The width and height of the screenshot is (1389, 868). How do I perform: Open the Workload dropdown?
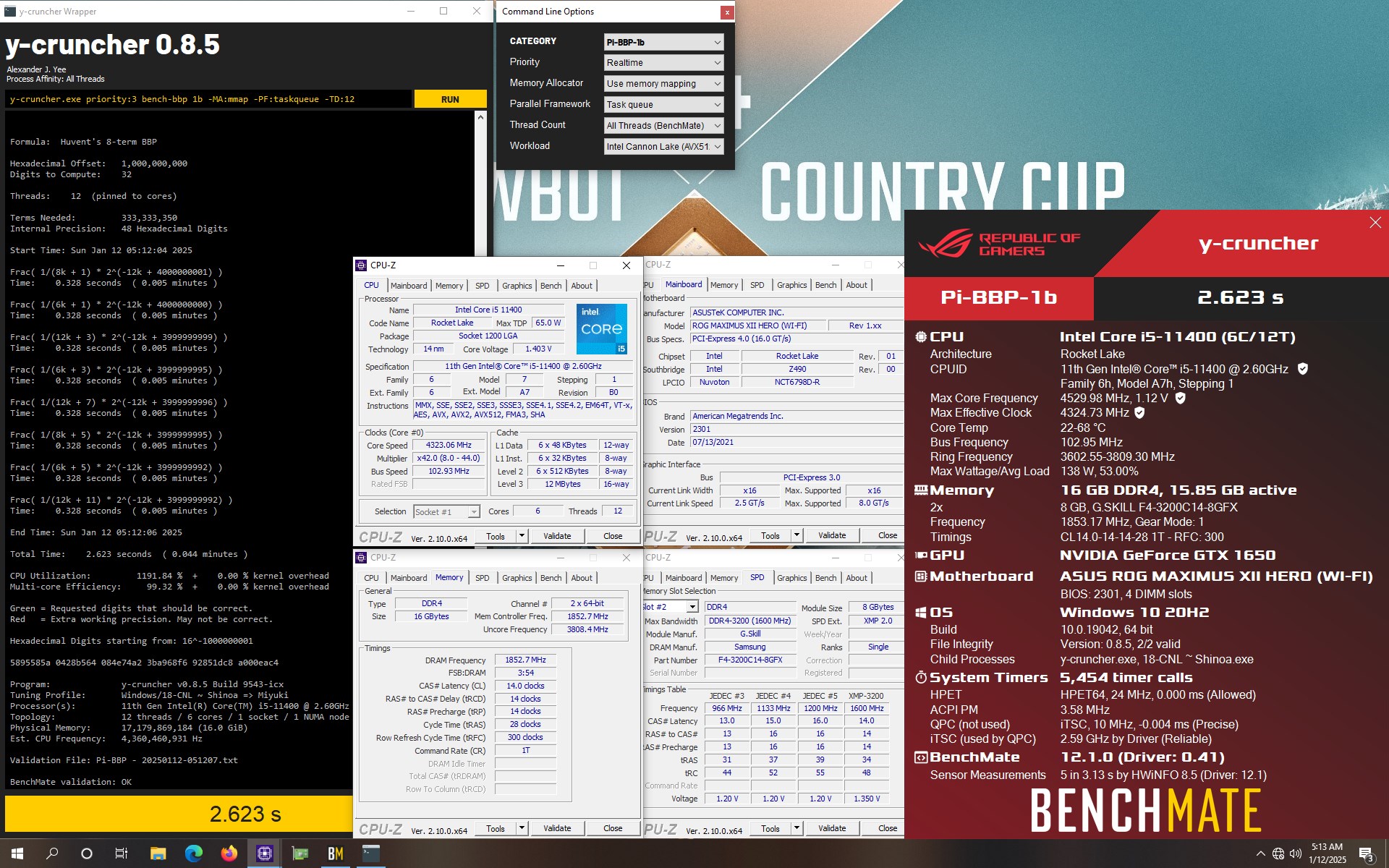[x=663, y=147]
